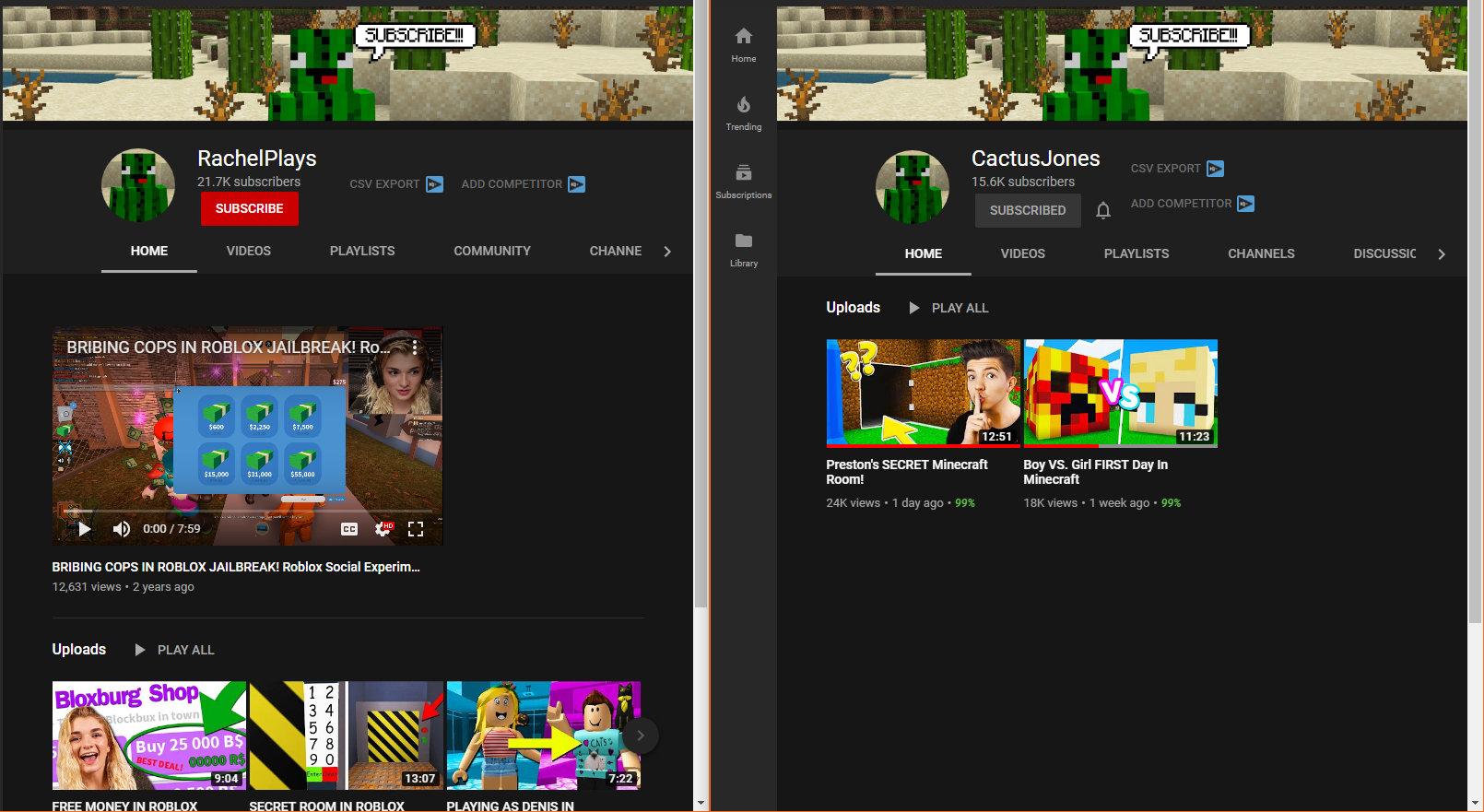The image size is (1484, 812).
Task: Click right window scrollbar down arrow
Action: click(1475, 804)
